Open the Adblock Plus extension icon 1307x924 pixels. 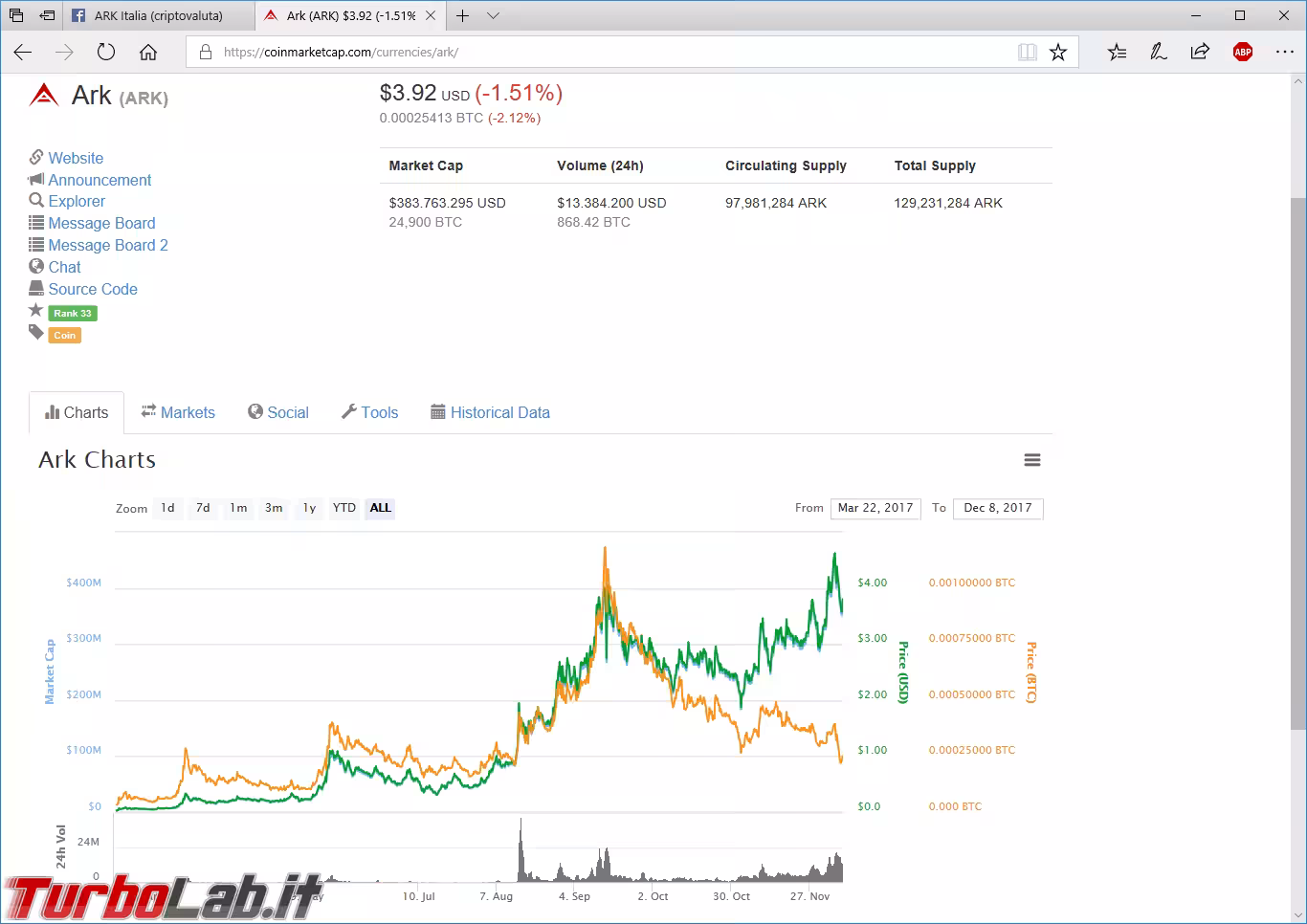(x=1243, y=53)
